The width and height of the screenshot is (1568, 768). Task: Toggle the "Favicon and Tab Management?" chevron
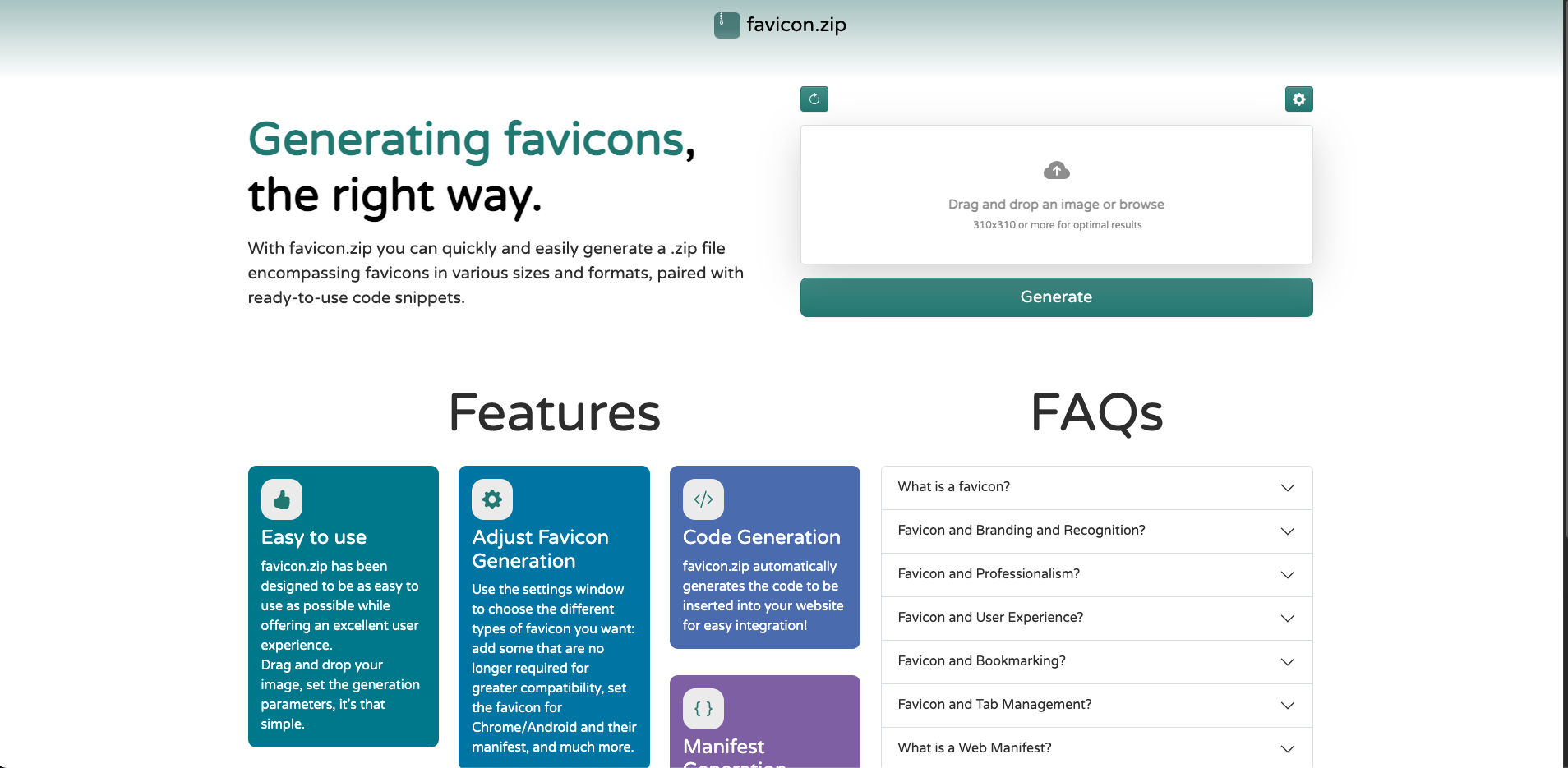pyautogui.click(x=1287, y=705)
